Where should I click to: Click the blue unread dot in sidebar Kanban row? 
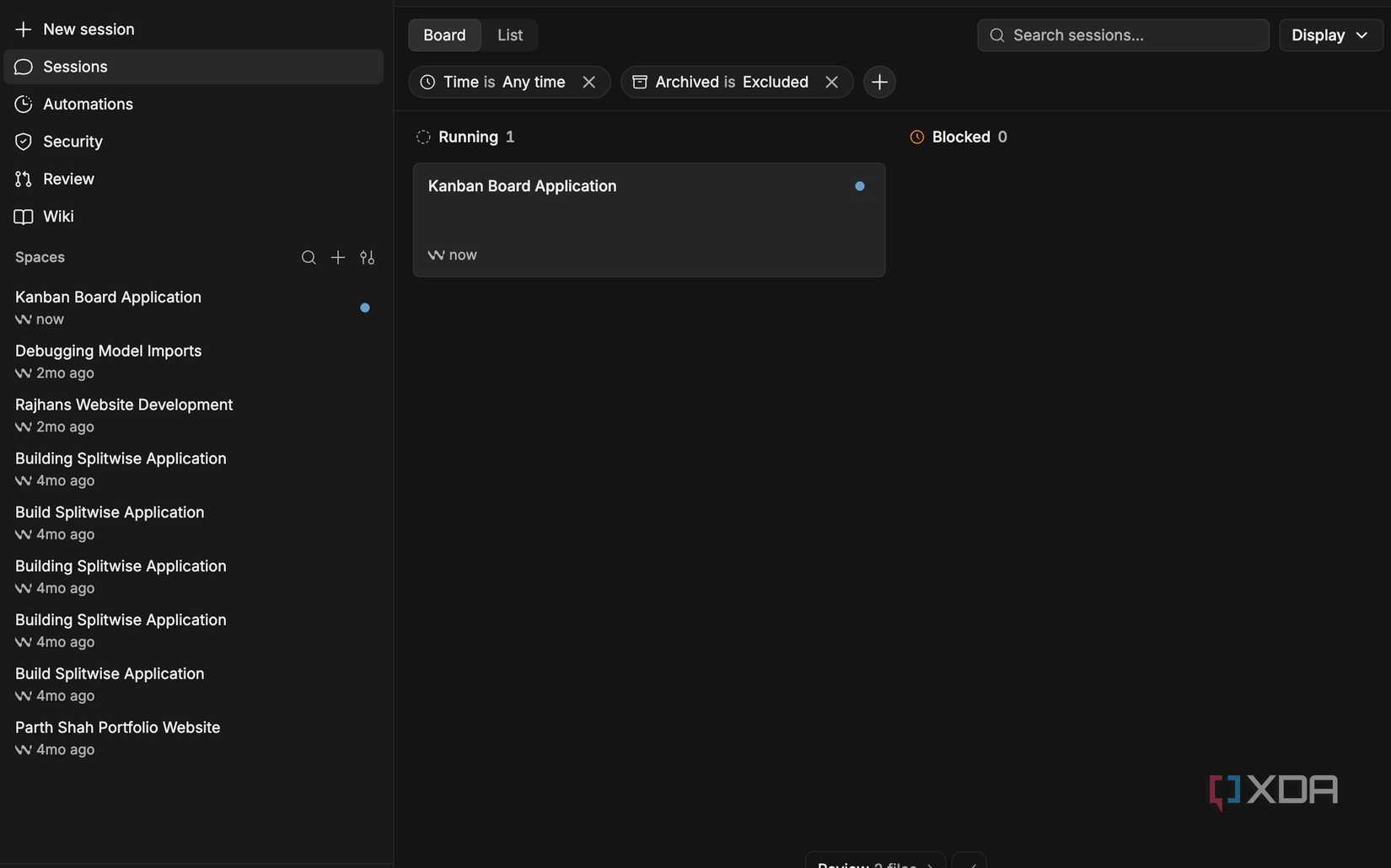[x=365, y=308]
